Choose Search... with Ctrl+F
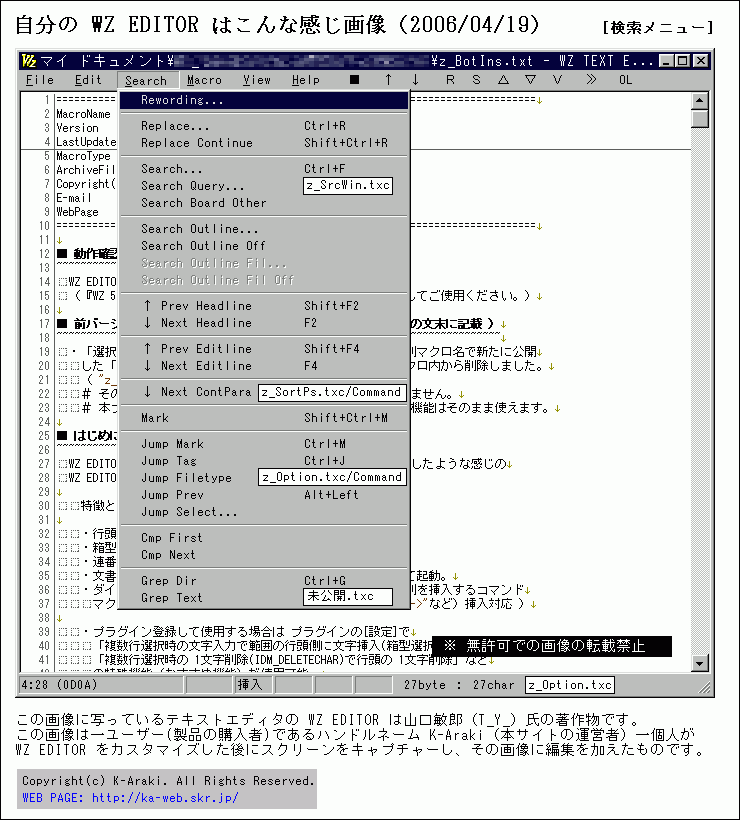Viewport: 740px width, 820px height. [x=264, y=169]
